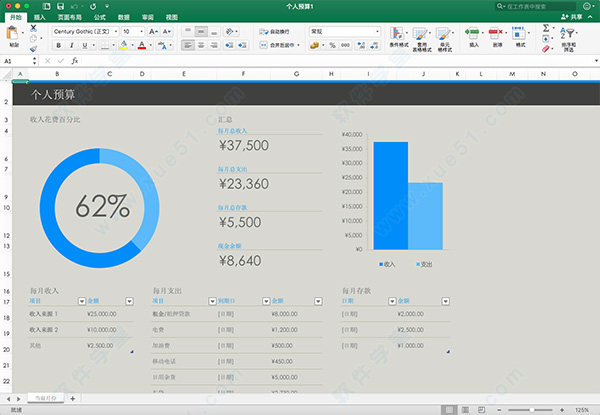Toggle wrap text (自动换行)

279,32
